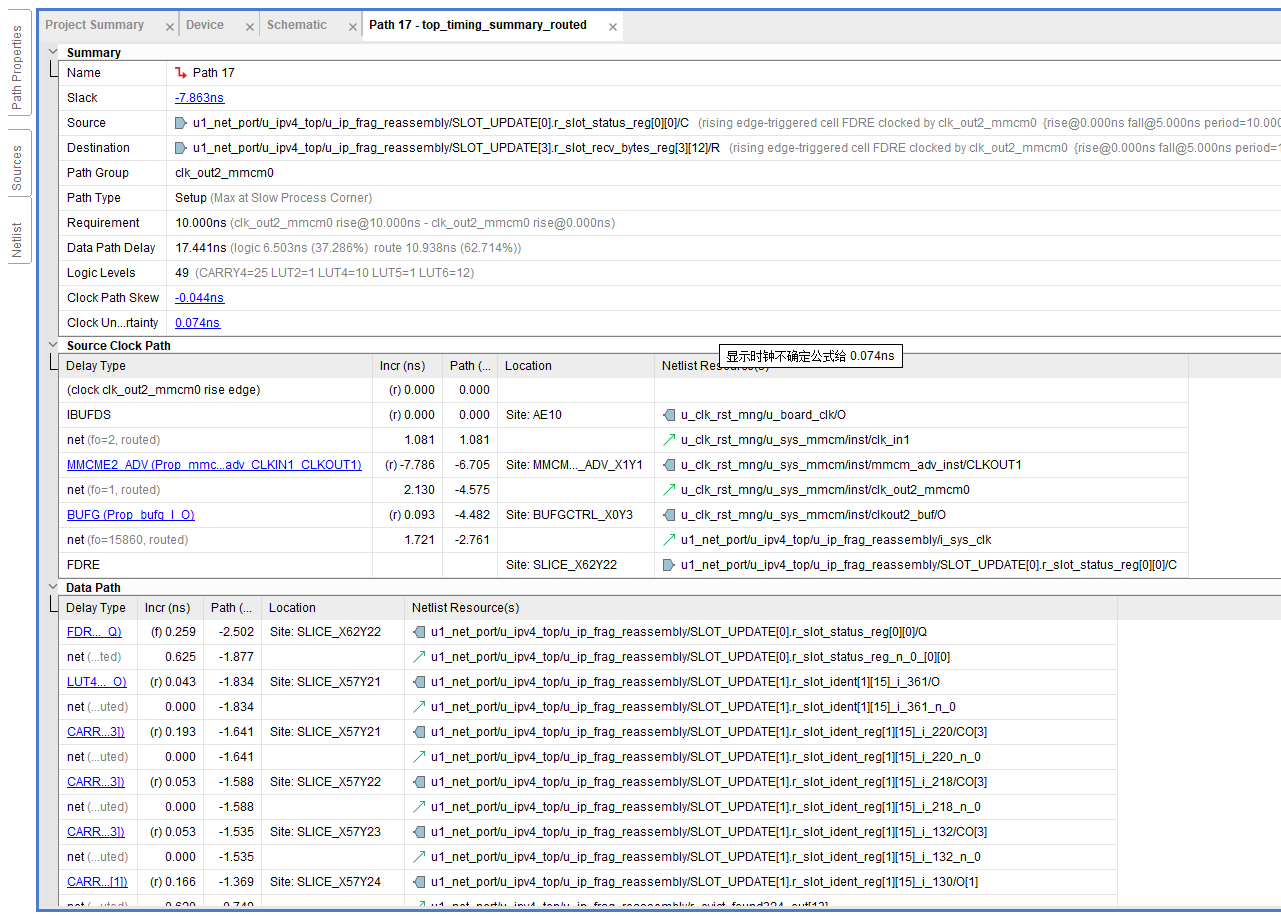Collapse the Summary section

pos(53,52)
